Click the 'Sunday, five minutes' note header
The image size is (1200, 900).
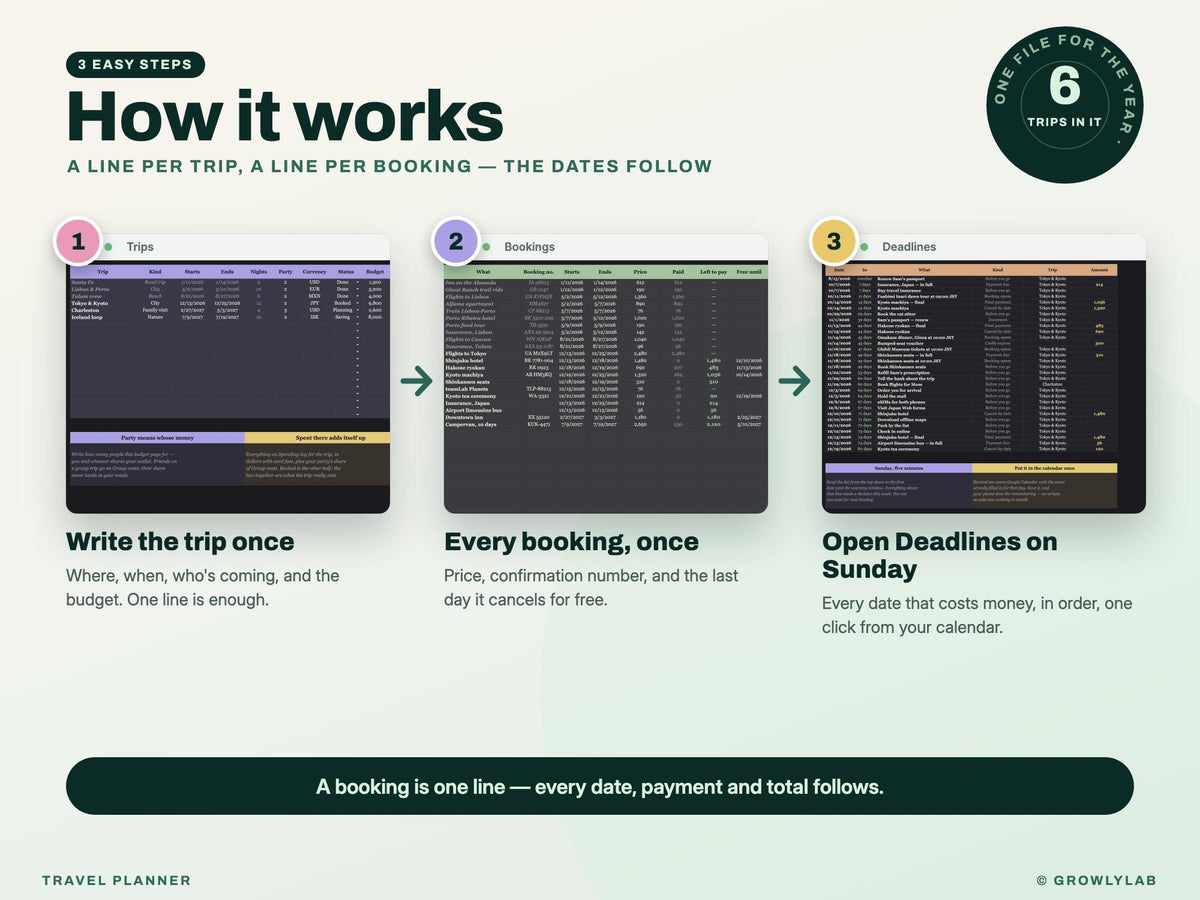[x=898, y=467]
